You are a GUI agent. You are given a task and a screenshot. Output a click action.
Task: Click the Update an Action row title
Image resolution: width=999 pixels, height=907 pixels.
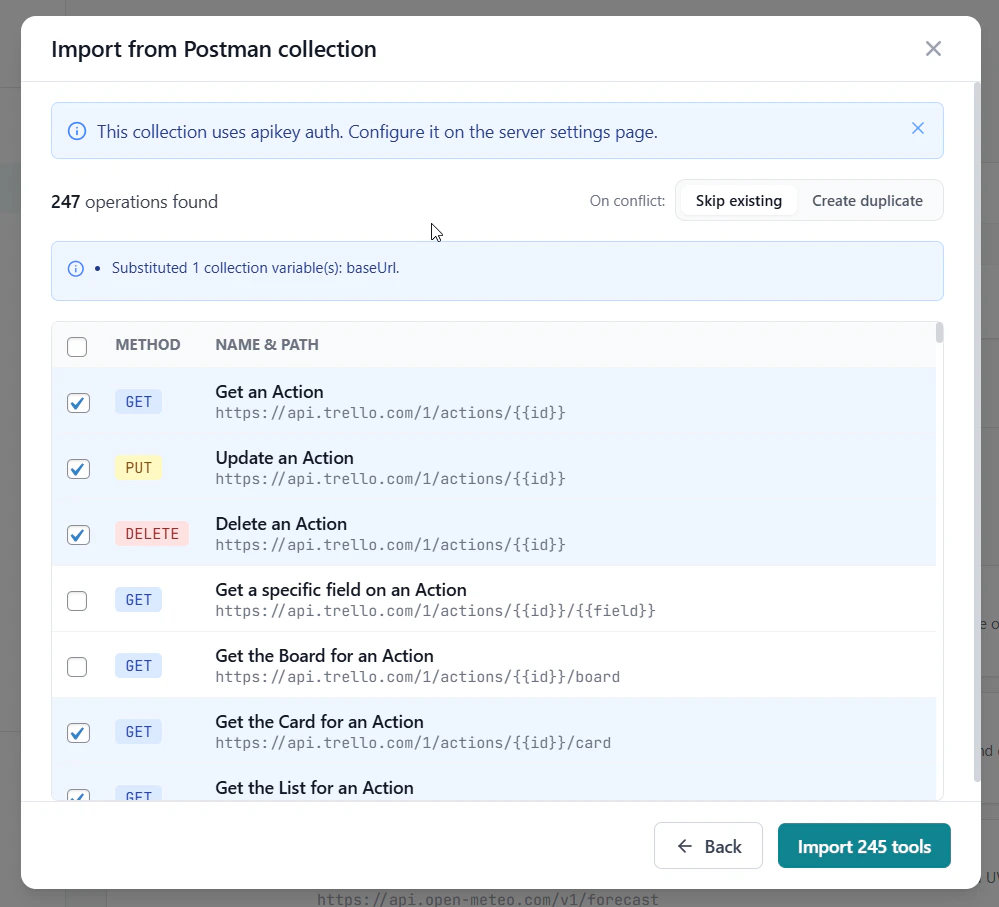click(284, 458)
